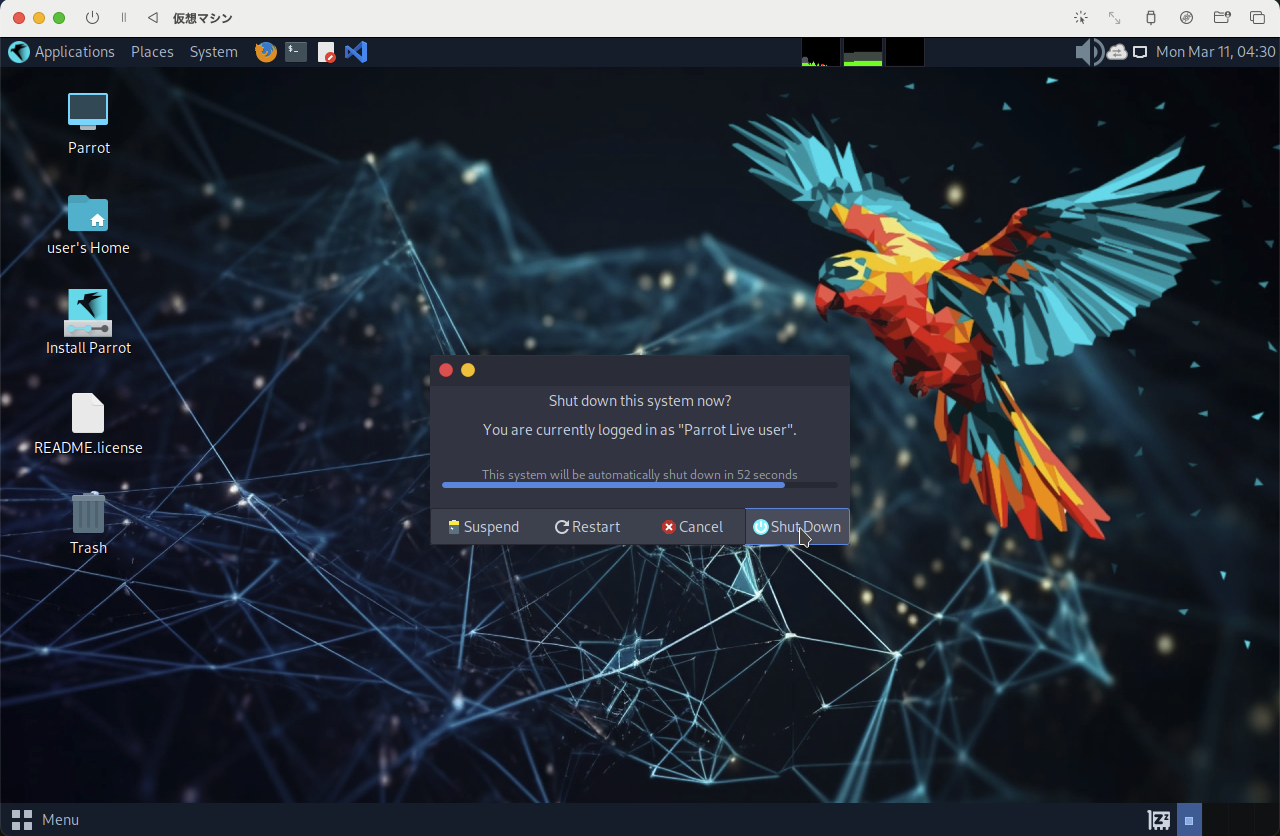The image size is (1280, 836).
Task: Click the VM resize arrows icon
Action: point(1115,18)
